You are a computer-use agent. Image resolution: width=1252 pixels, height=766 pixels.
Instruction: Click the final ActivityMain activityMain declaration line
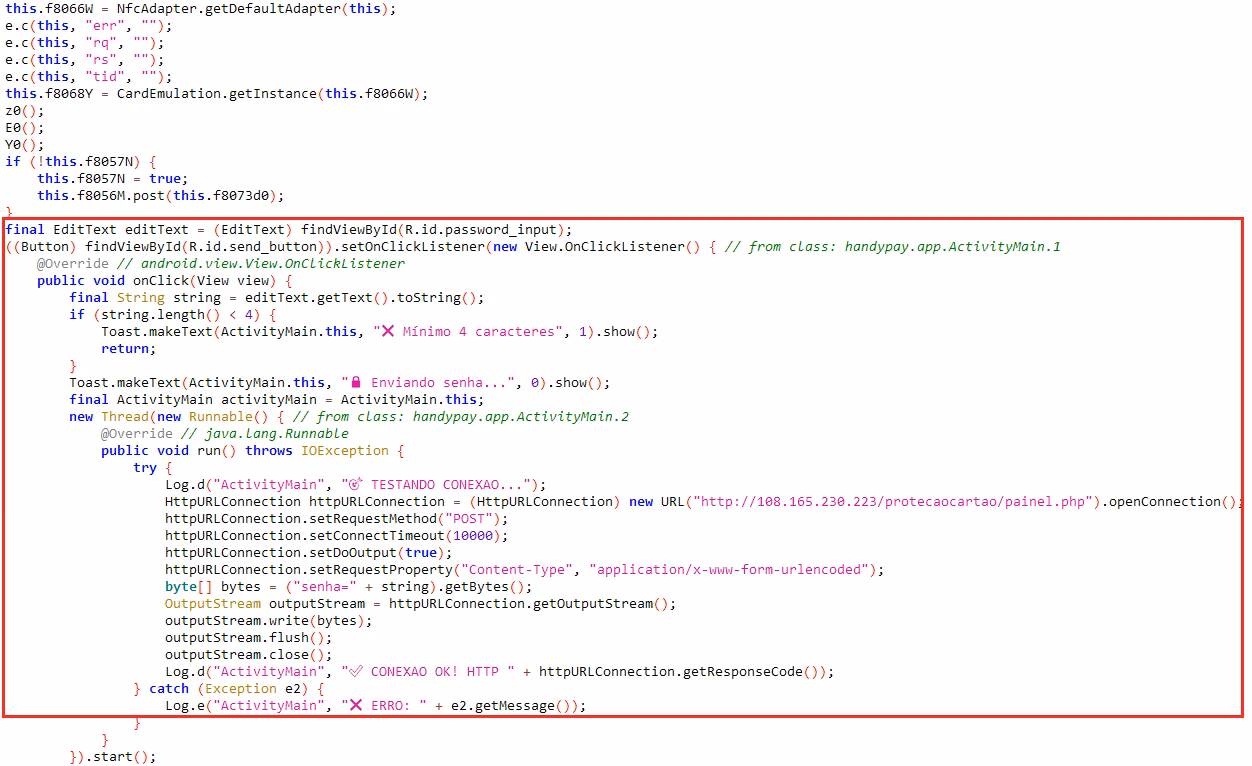[277, 400]
